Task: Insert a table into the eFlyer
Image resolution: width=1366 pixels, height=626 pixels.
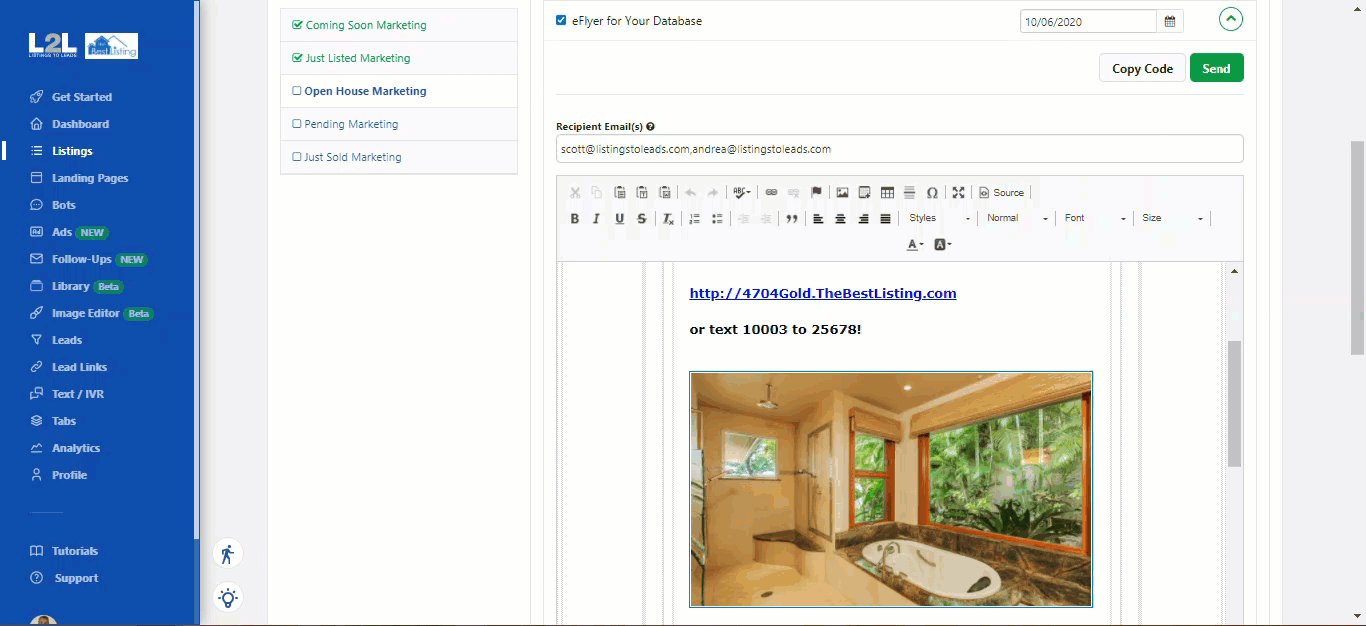Action: 886,192
